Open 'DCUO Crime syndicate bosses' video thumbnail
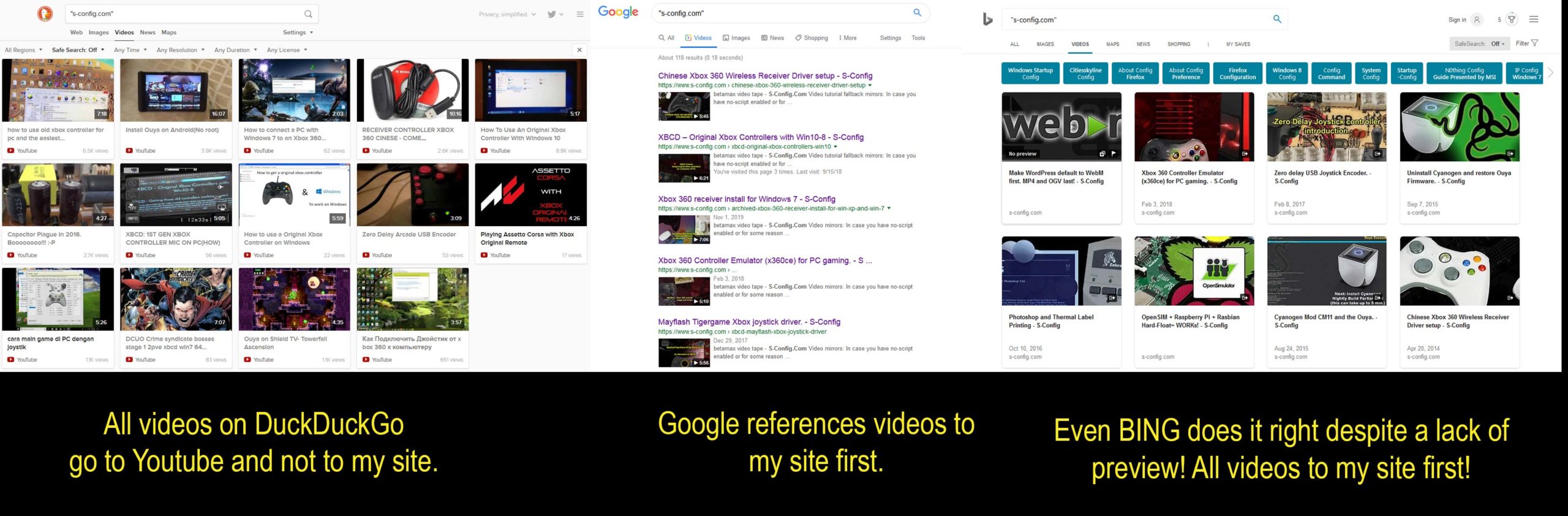The height and width of the screenshot is (516, 1568). [176, 299]
